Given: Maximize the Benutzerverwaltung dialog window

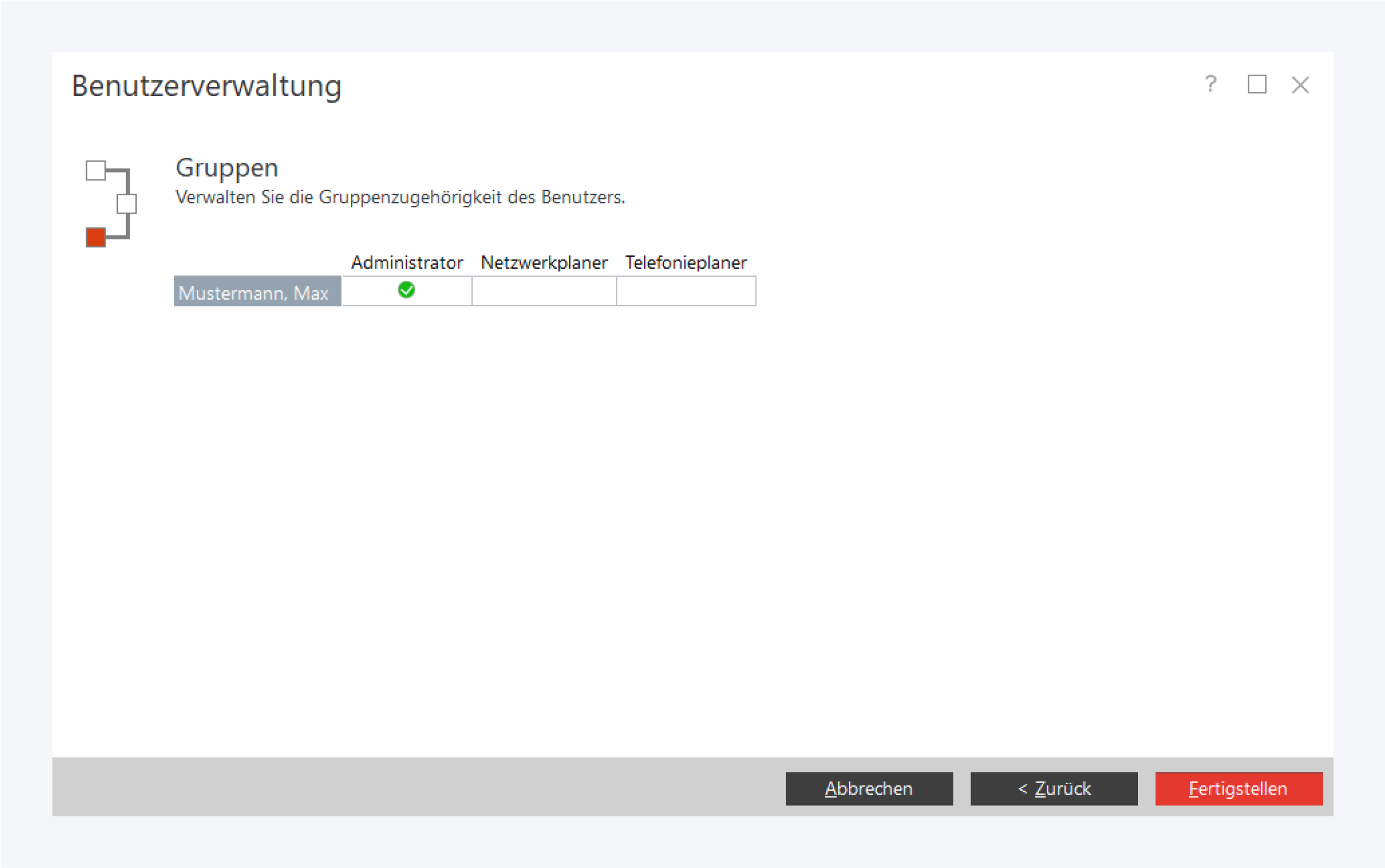Looking at the screenshot, I should (x=1257, y=84).
